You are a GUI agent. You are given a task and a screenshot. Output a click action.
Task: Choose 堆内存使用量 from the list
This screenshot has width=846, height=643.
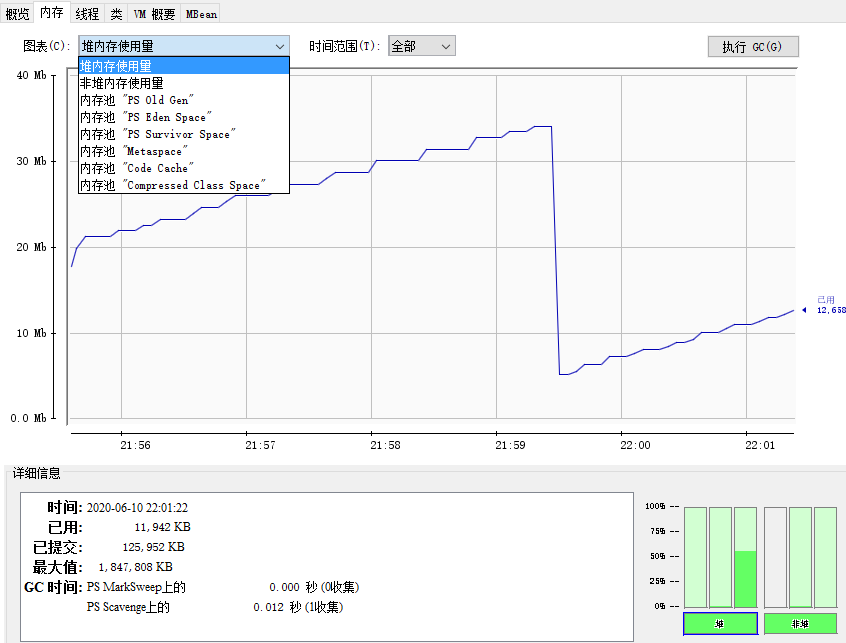tap(183, 66)
